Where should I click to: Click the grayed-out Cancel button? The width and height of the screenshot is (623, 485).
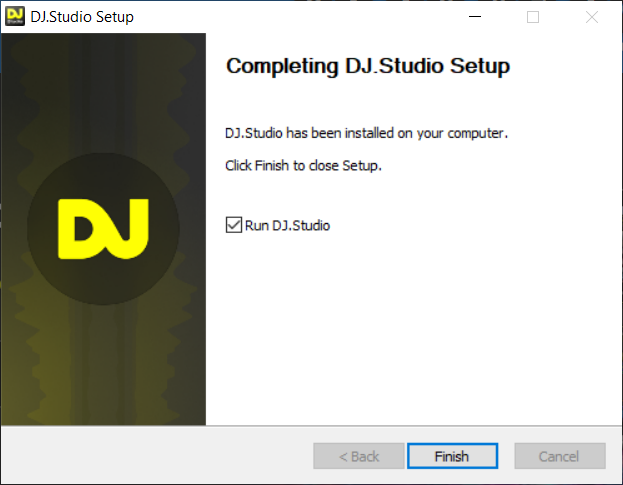point(560,456)
